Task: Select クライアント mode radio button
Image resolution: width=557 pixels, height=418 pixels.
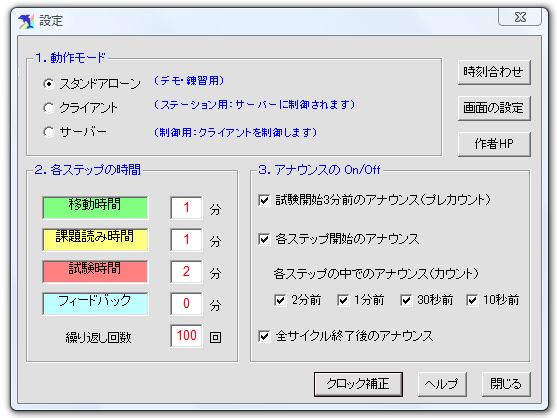Action: coord(49,108)
